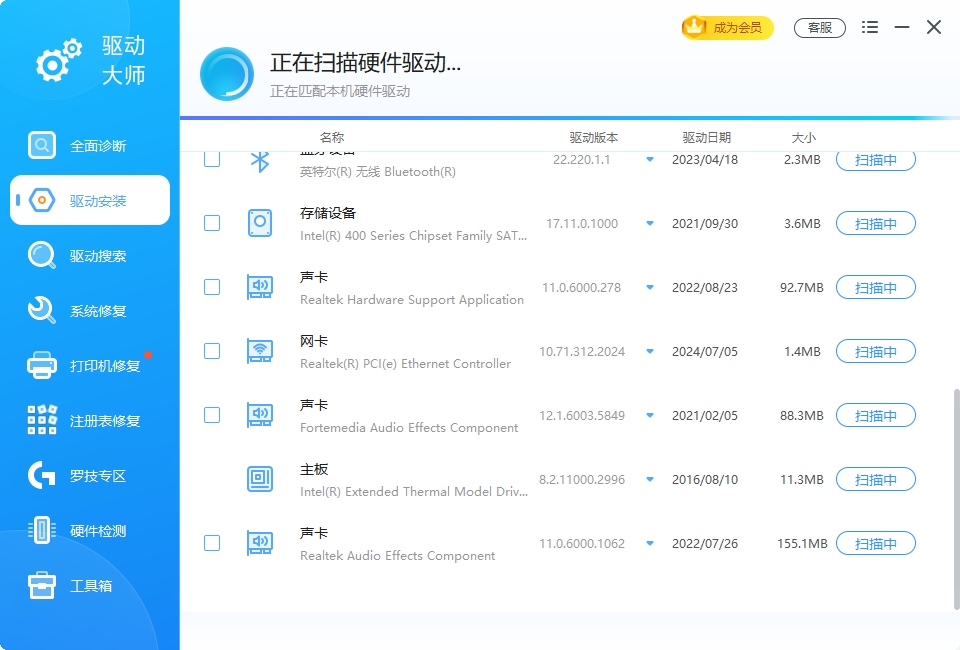Tick the Bluetooth driver checkbox

212,159
